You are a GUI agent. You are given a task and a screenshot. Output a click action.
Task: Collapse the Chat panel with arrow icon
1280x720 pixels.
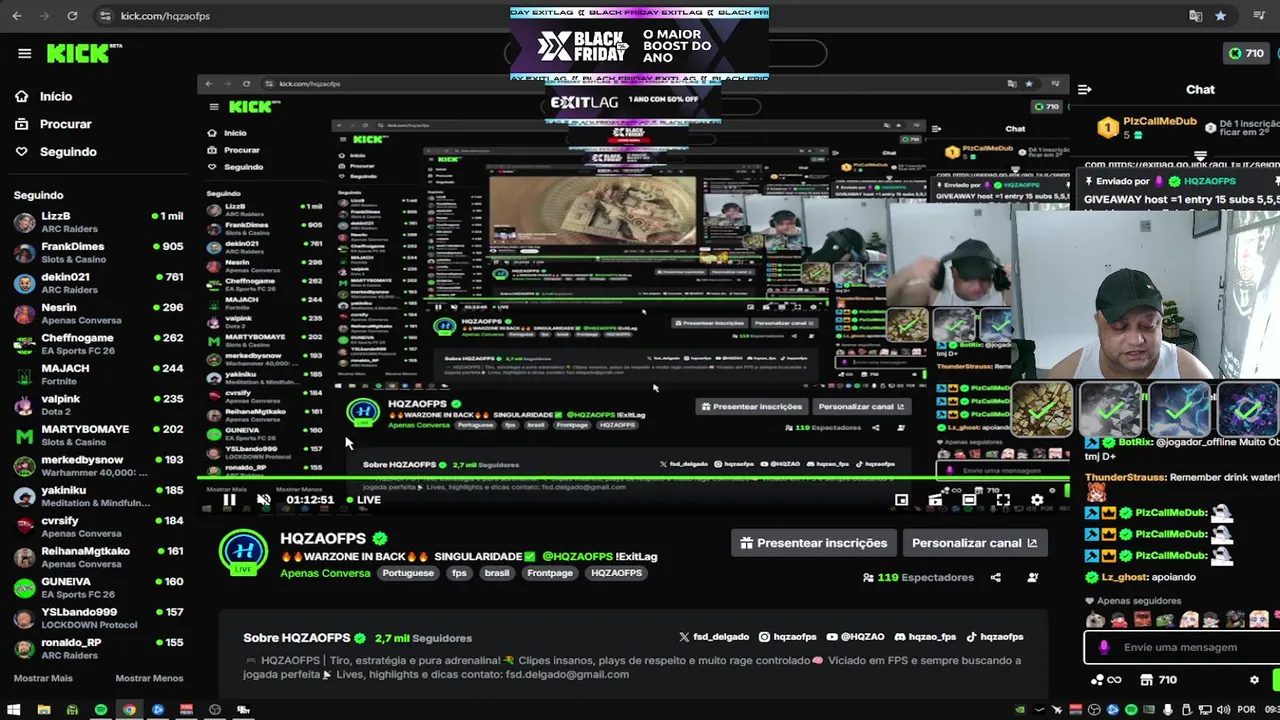[1086, 89]
